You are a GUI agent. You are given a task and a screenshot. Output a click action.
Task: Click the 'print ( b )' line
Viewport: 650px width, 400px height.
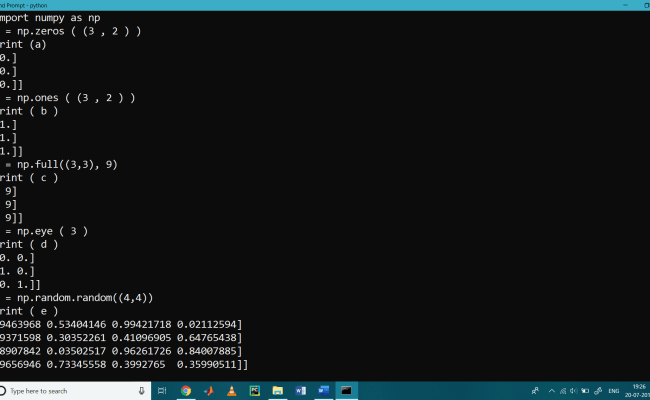pyautogui.click(x=29, y=111)
